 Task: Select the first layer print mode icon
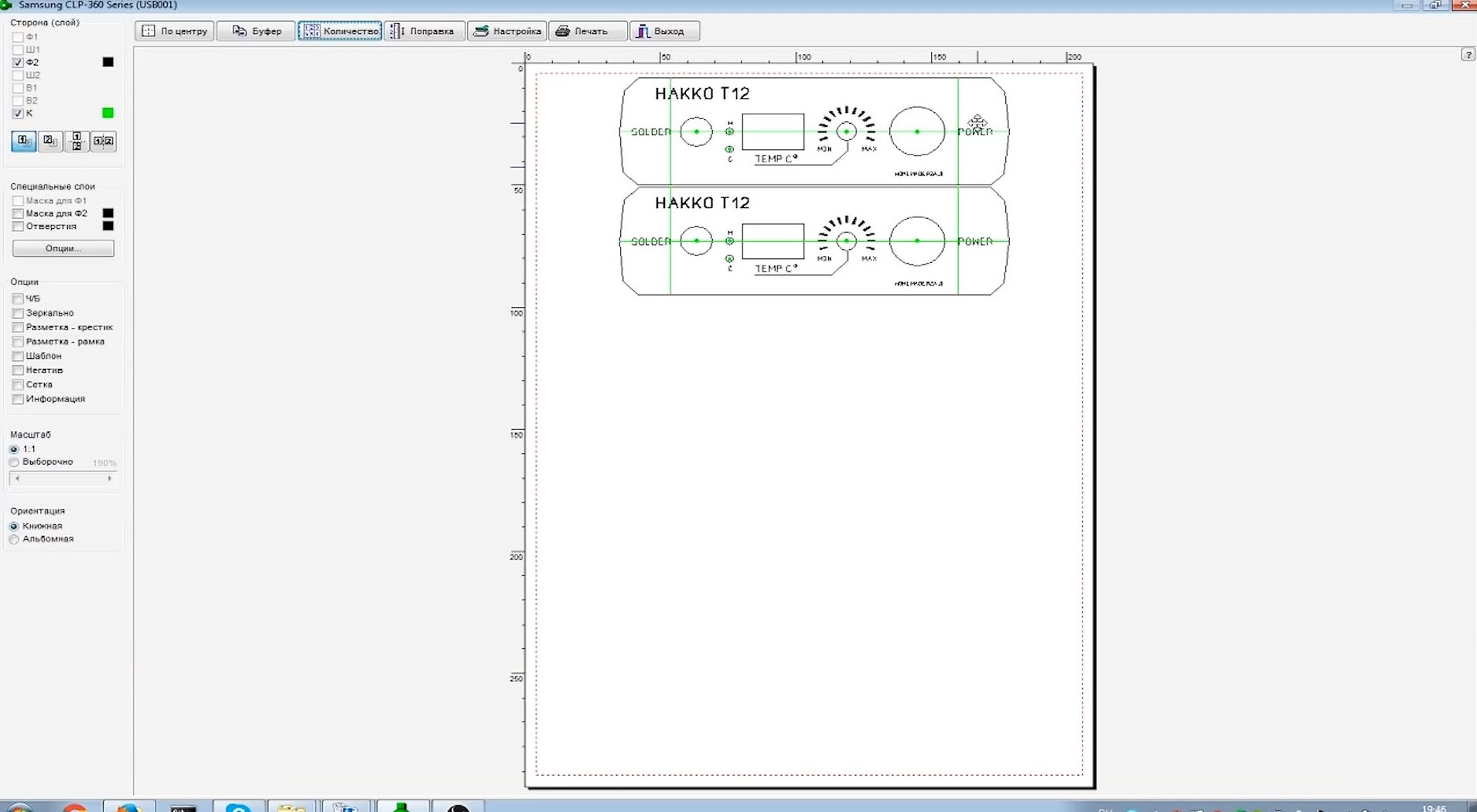23,141
